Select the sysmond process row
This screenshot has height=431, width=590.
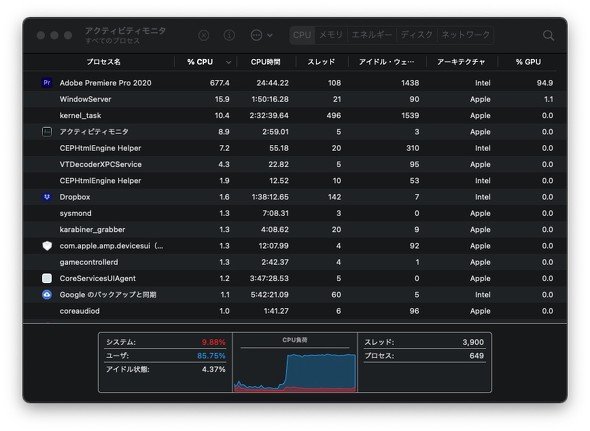295,213
